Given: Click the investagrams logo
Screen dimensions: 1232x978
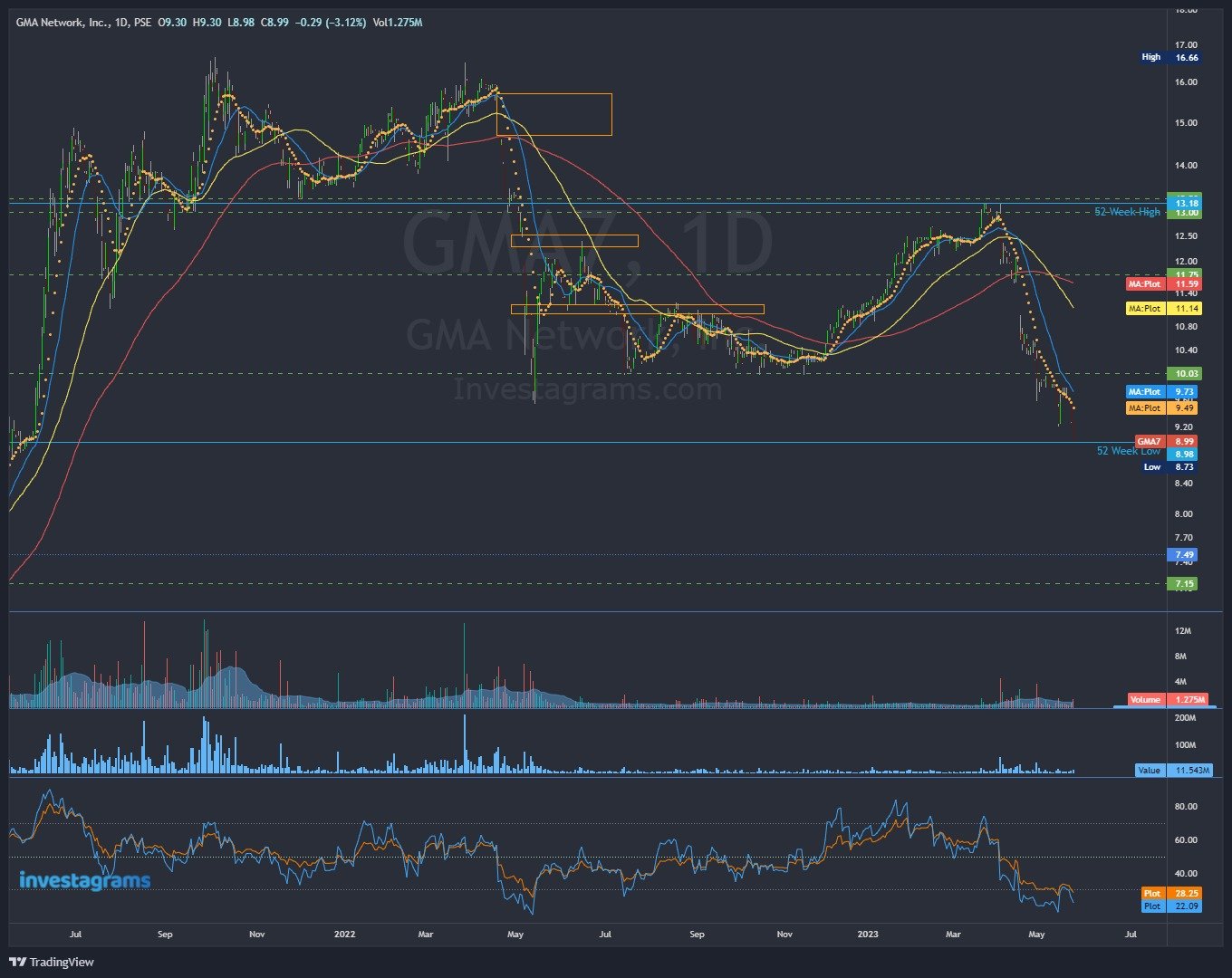Looking at the screenshot, I should coord(85,880).
